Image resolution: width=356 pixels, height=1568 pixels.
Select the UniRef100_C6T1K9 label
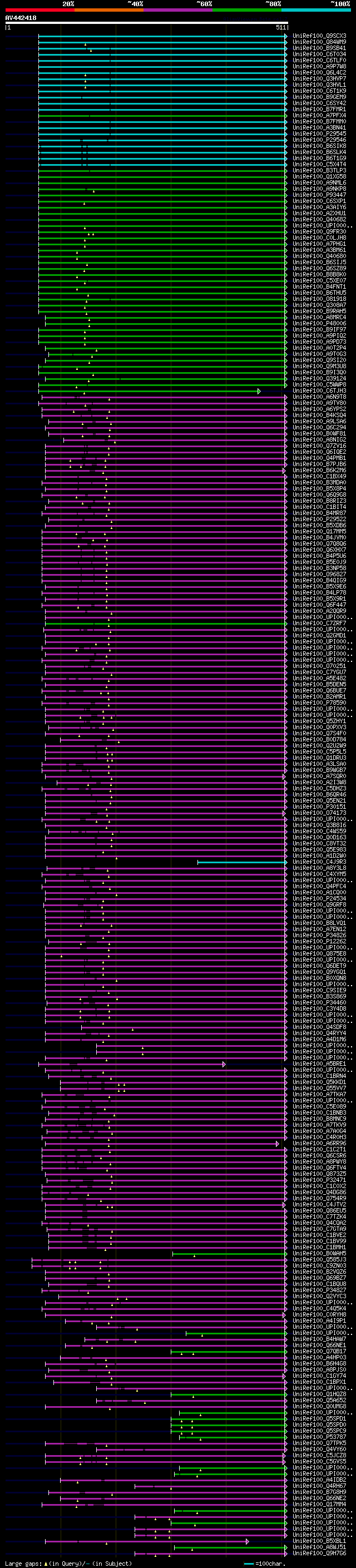pos(319,91)
